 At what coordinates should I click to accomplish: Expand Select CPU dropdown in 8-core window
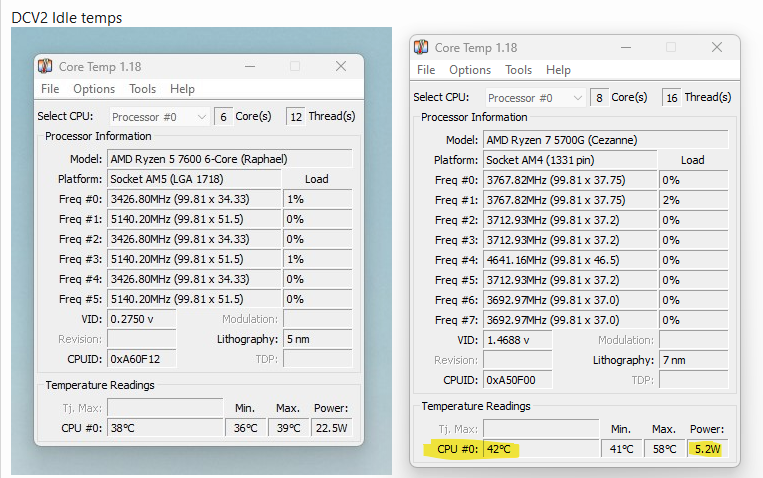535,98
